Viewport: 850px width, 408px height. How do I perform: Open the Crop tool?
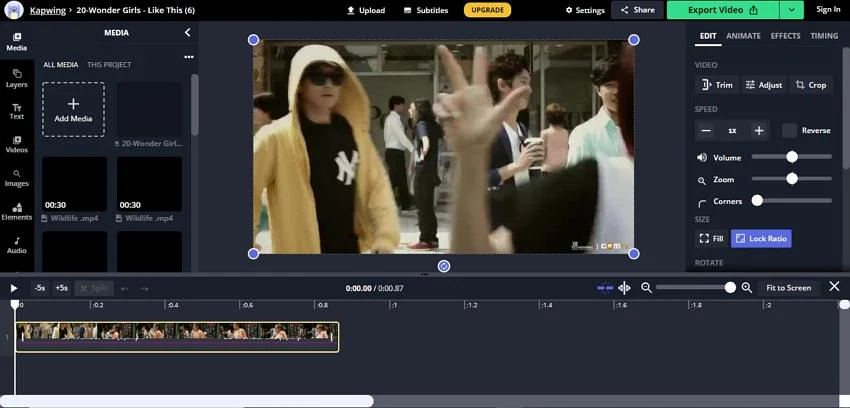click(810, 85)
